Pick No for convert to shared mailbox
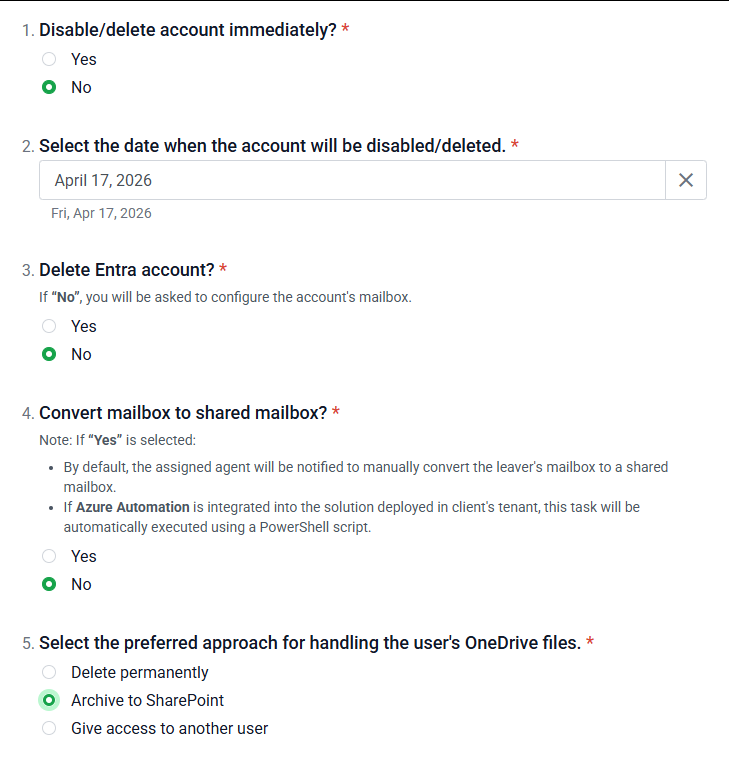Viewport: 729px width, 760px height. [49, 584]
